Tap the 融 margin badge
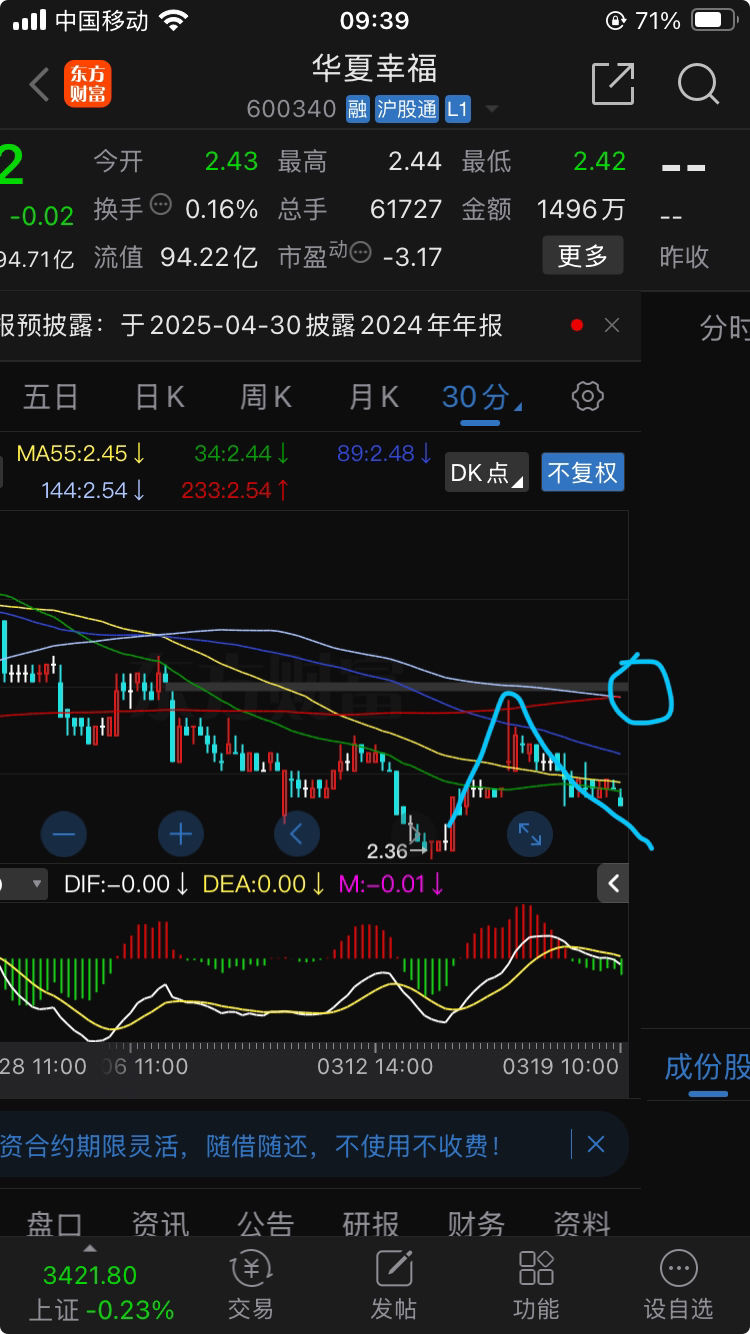Screen dimensions: 750x1334 point(357,109)
